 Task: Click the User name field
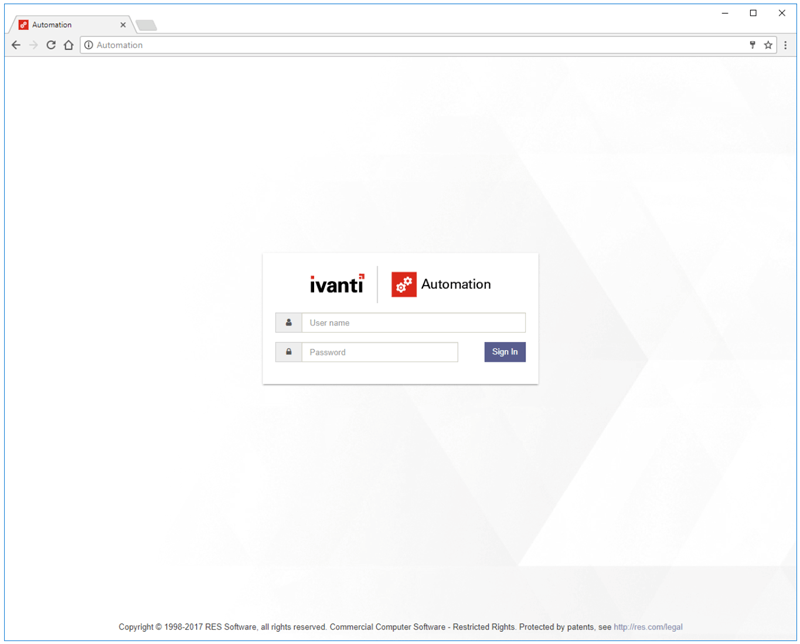(x=413, y=323)
